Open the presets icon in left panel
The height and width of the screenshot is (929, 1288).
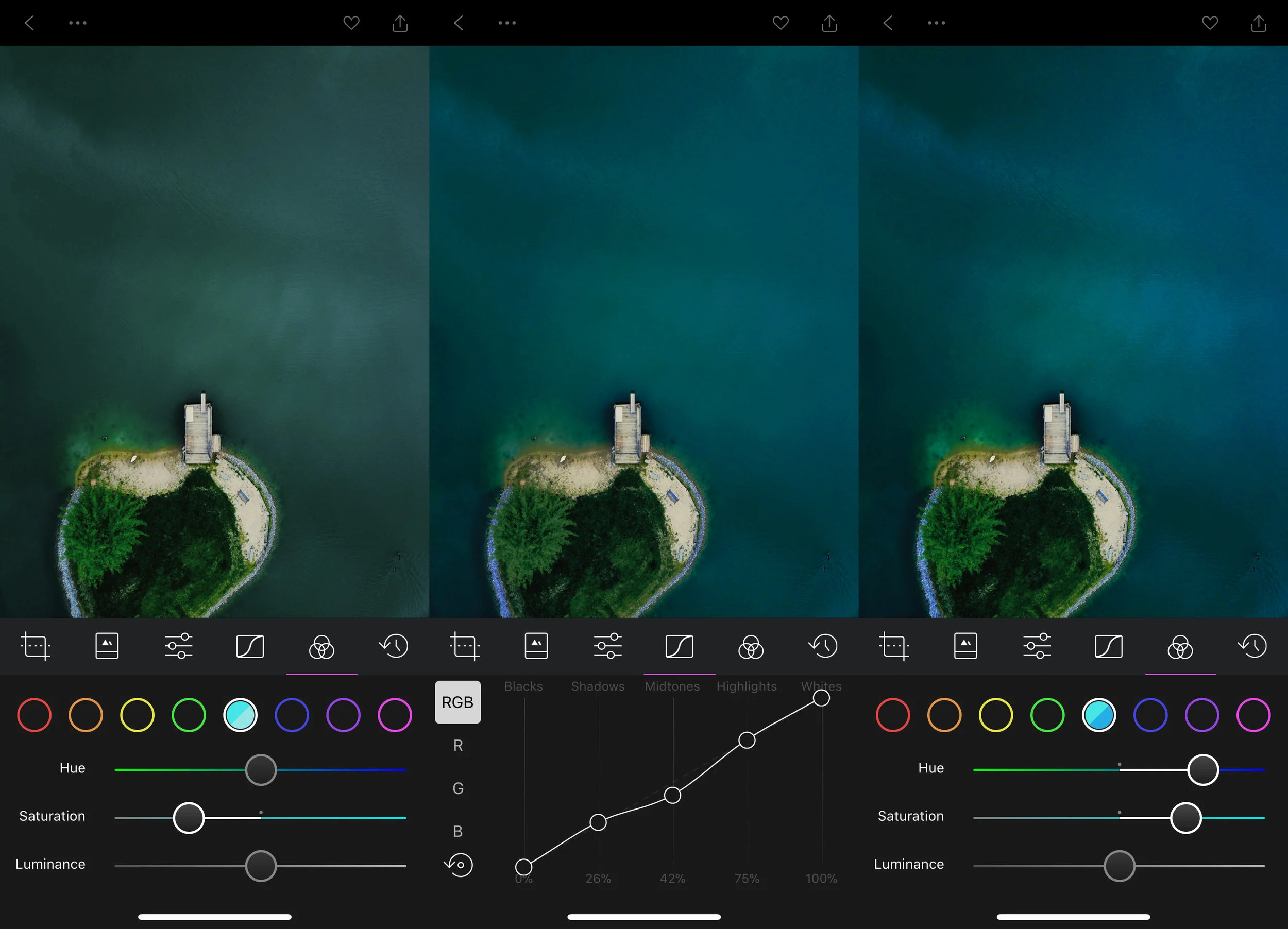(107, 646)
